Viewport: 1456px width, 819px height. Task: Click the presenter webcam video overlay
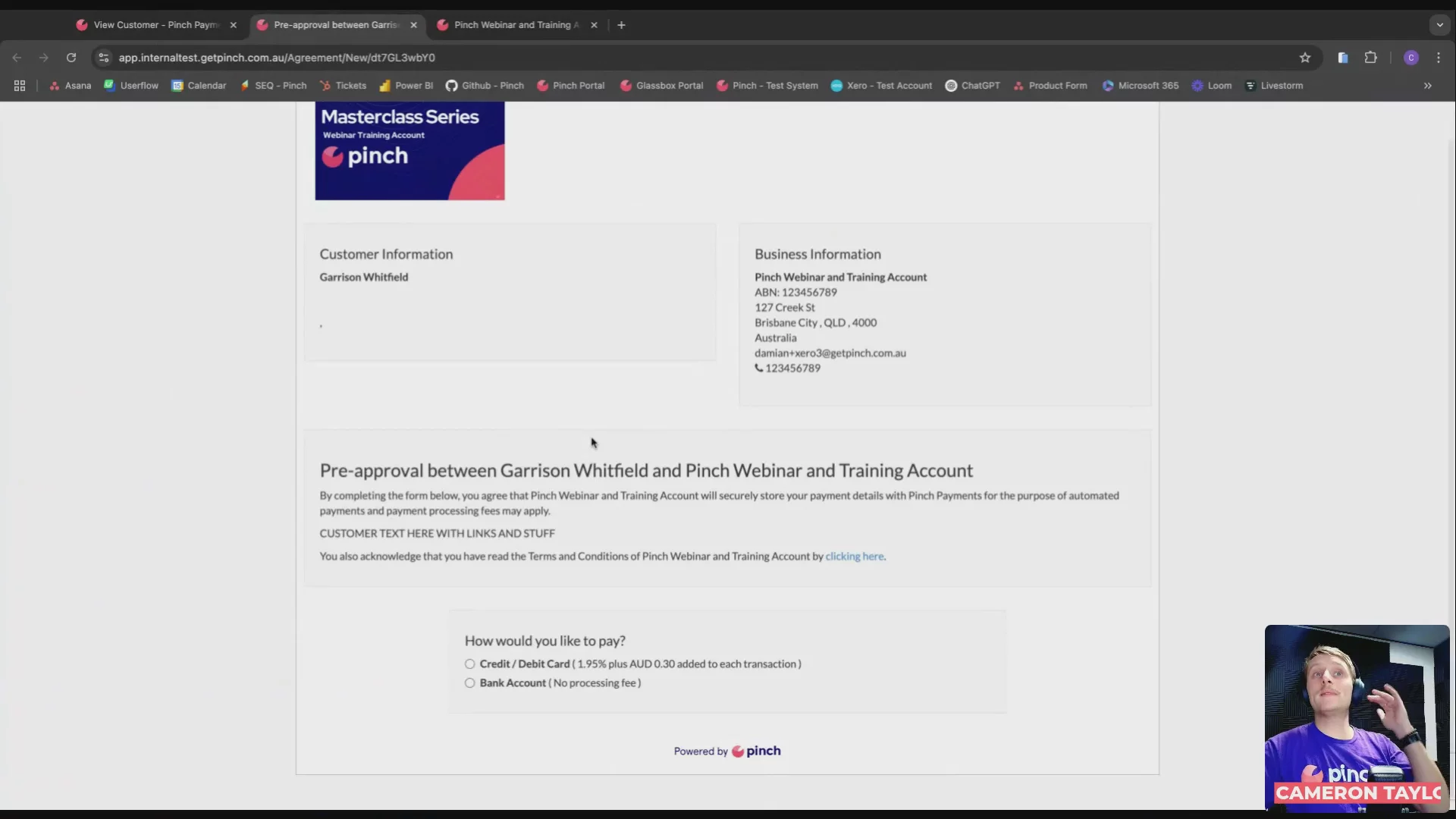pyautogui.click(x=1357, y=717)
